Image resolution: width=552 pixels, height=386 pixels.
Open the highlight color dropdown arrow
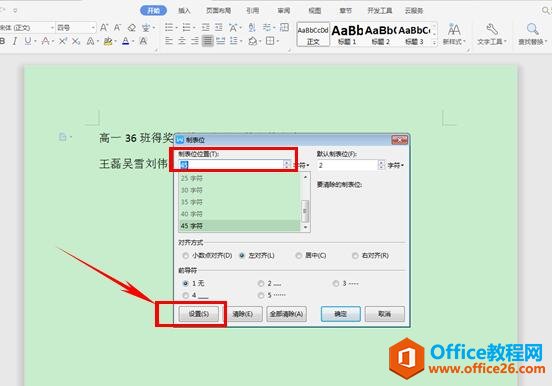115,42
